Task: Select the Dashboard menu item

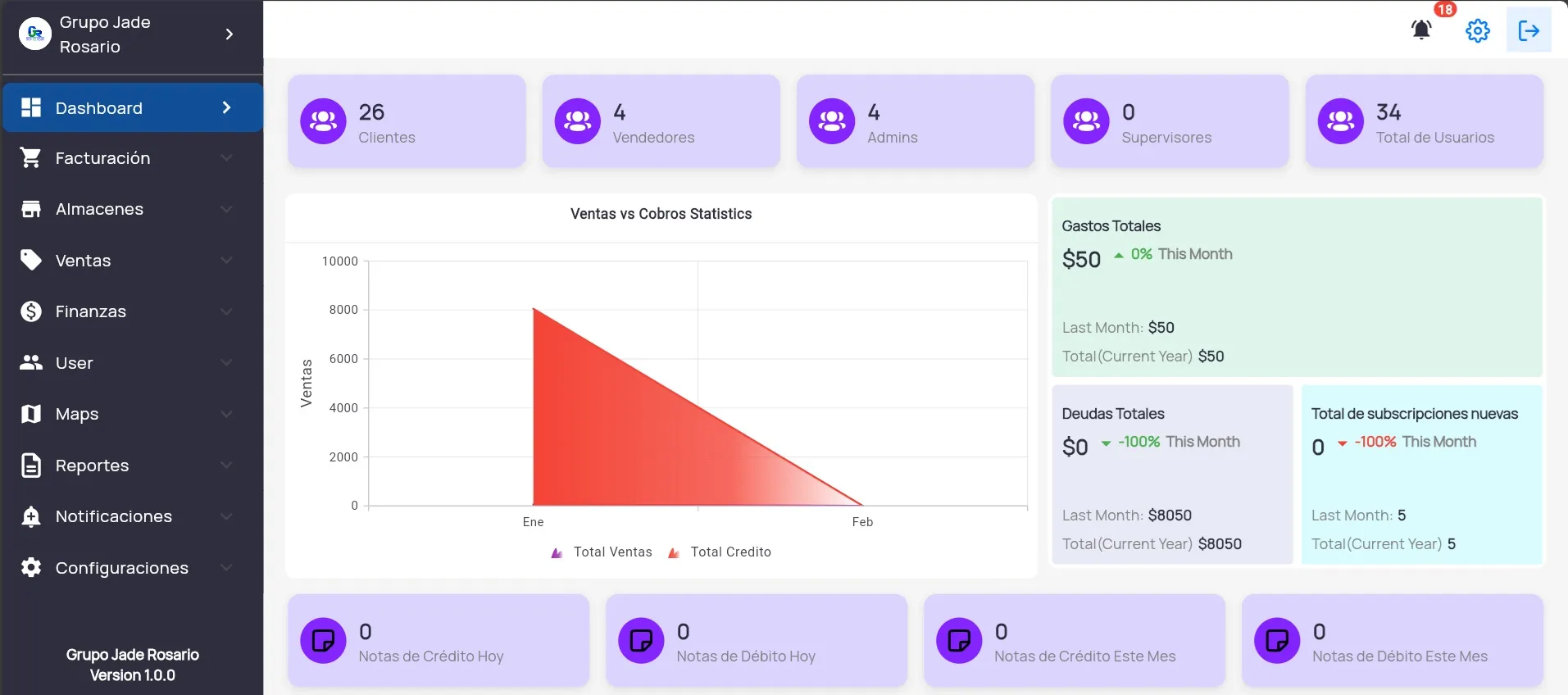Action: pos(133,107)
